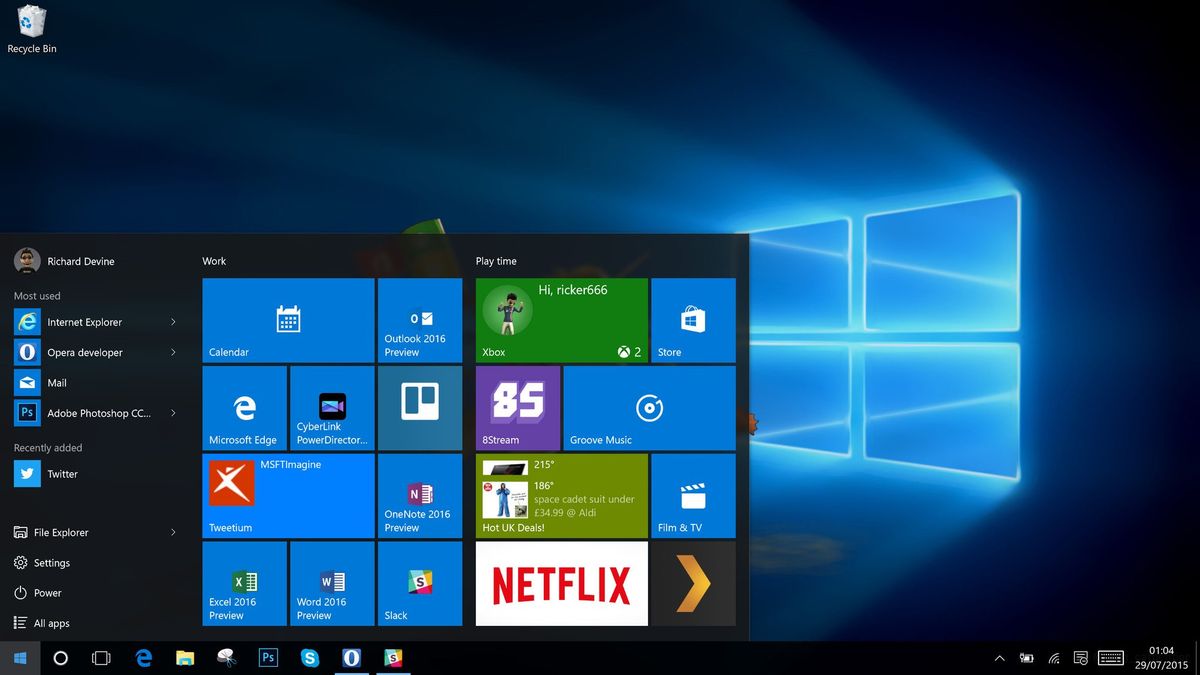Open the Action Center tray icon
The width and height of the screenshot is (1200, 675).
click(1080, 658)
